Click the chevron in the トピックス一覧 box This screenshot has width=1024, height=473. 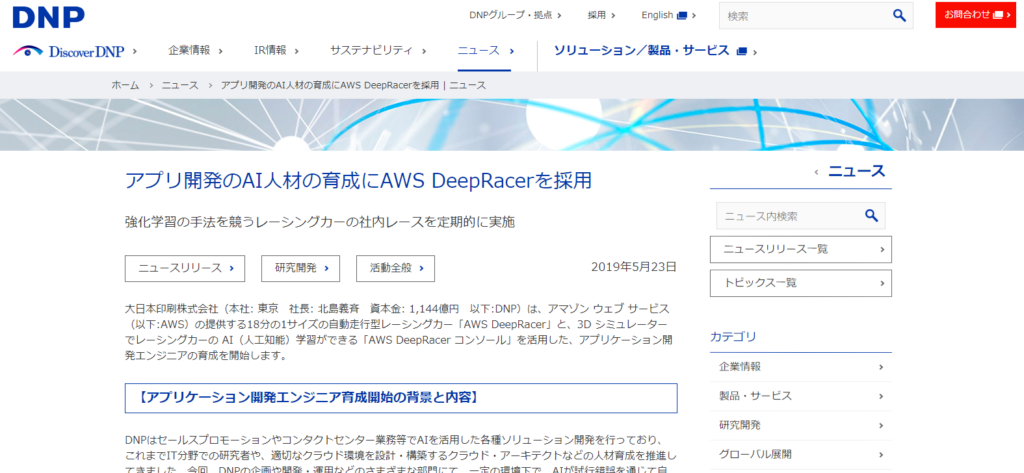click(x=882, y=284)
